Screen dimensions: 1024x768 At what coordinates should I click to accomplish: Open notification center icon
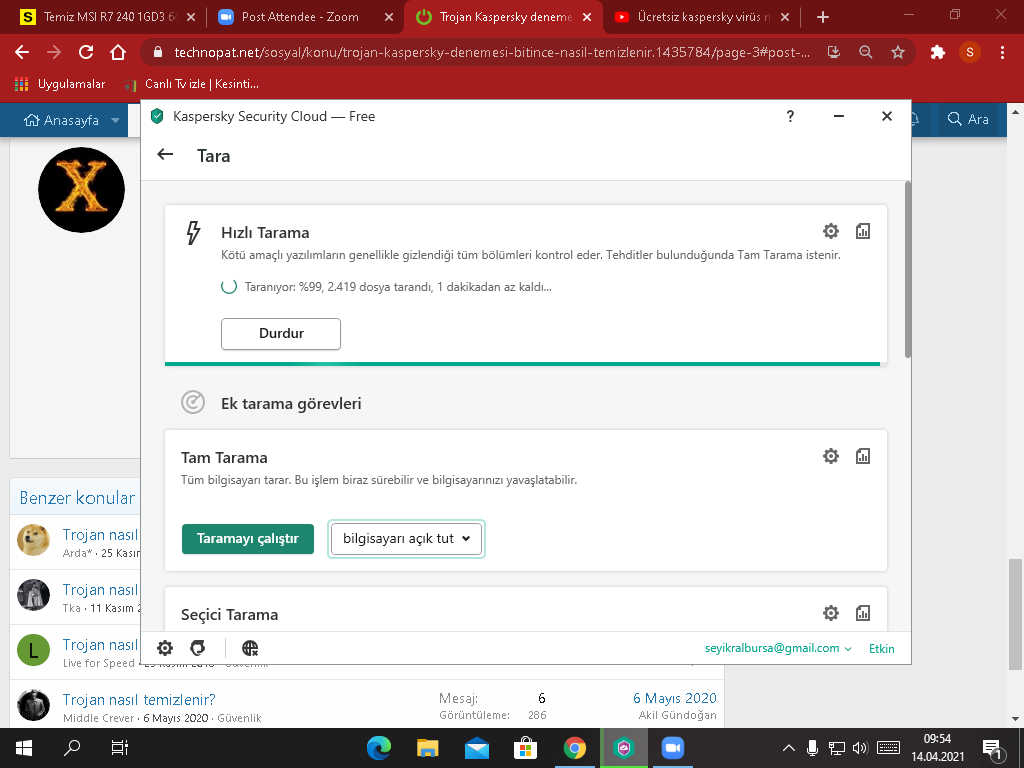click(993, 749)
